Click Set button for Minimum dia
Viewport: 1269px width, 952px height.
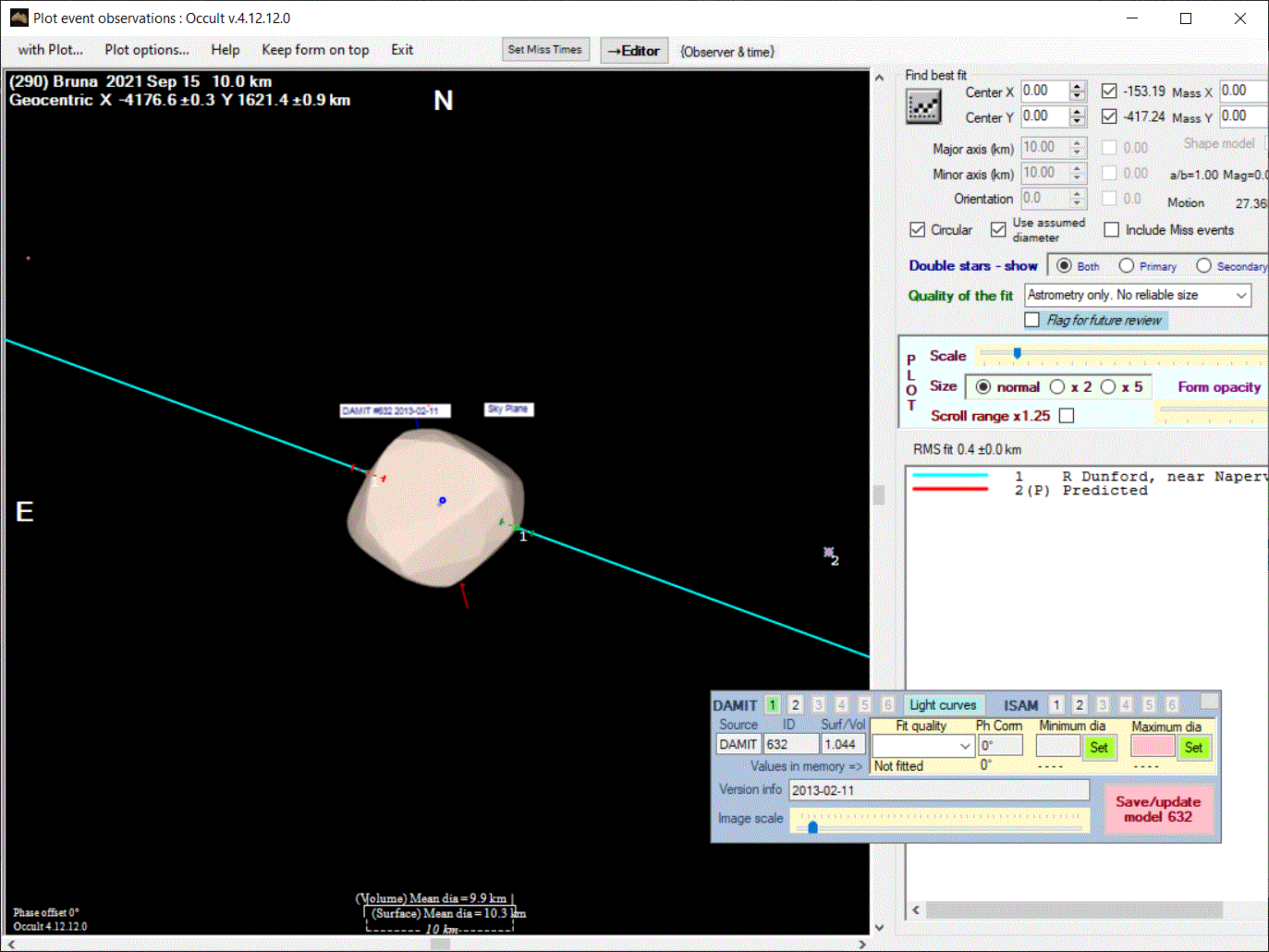1099,747
